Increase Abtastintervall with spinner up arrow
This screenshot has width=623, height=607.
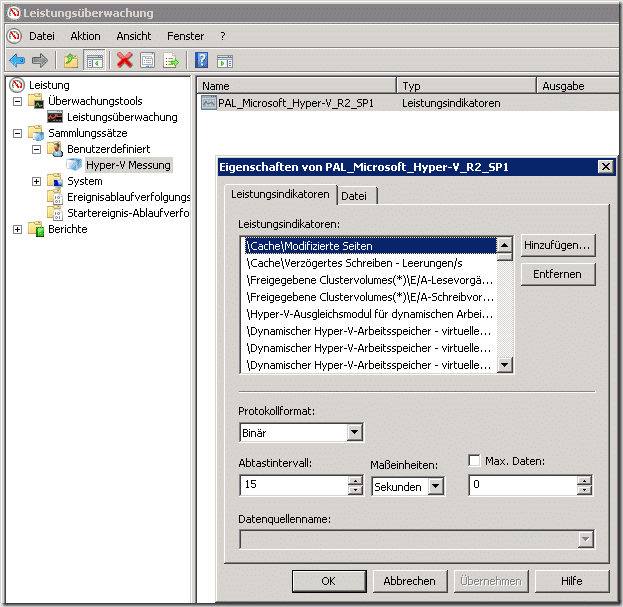click(x=355, y=481)
